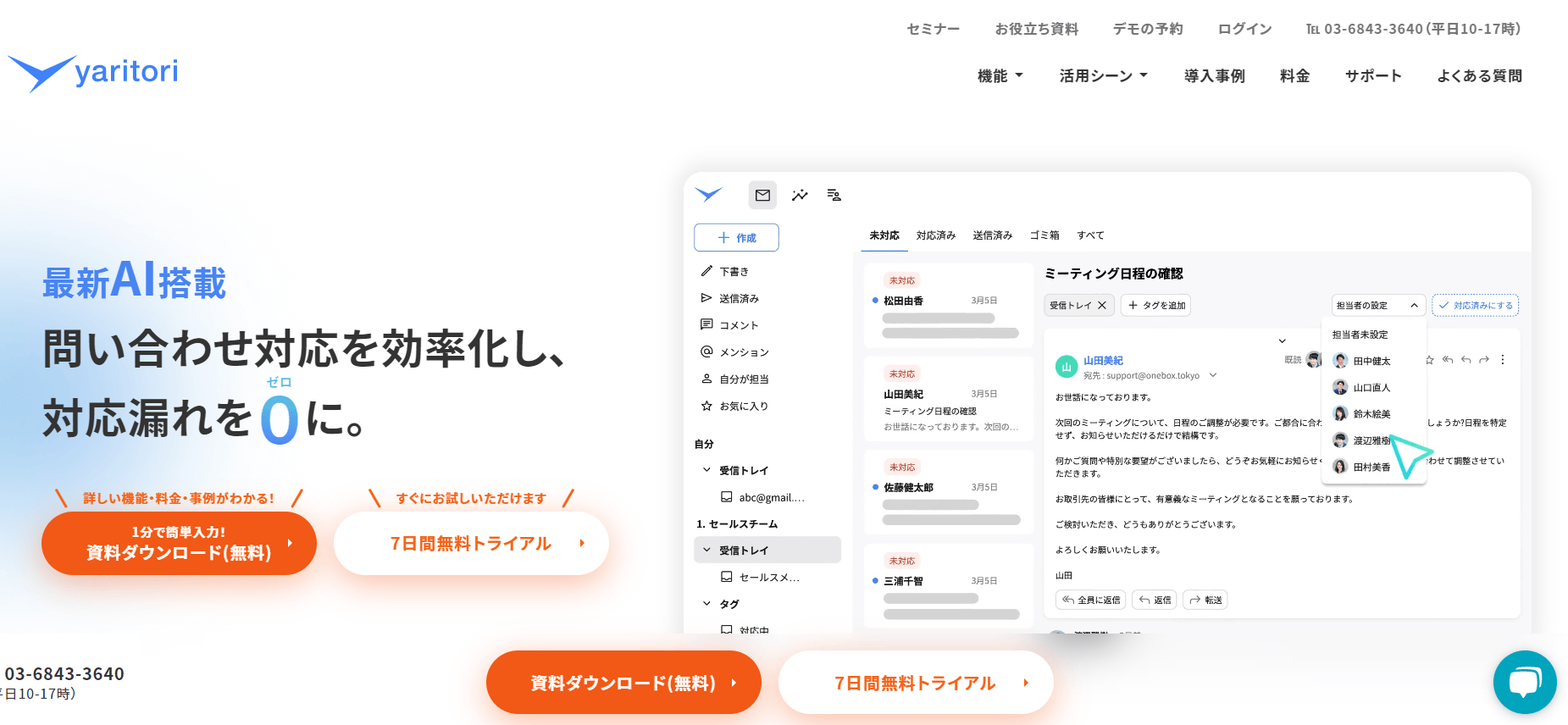Click the @ mention icon beside メンション
Image resolution: width=1568 pixels, height=725 pixels.
[706, 351]
